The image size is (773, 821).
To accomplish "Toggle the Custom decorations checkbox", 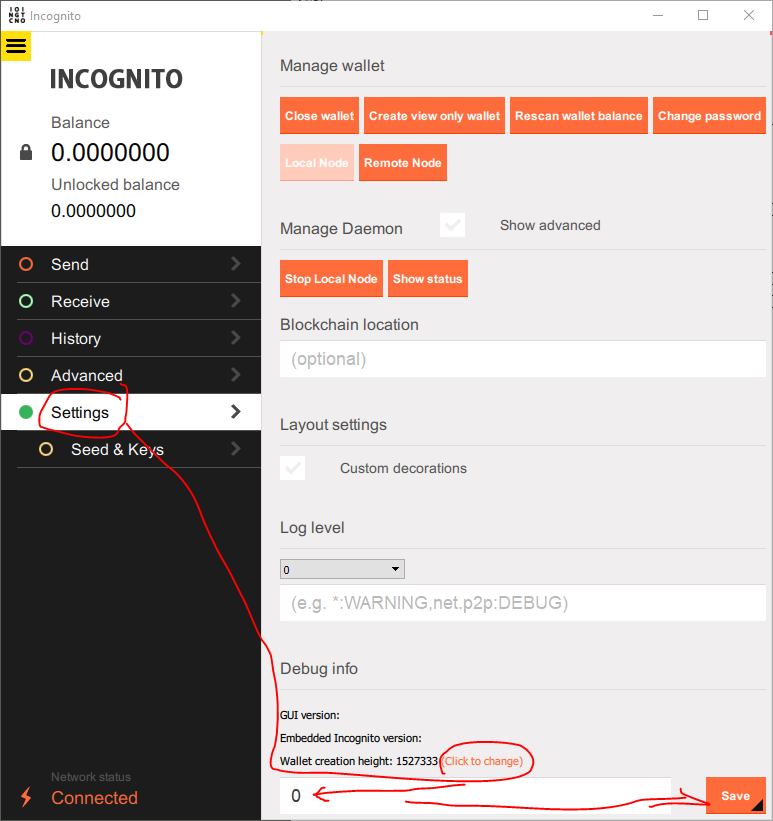I will (x=292, y=468).
